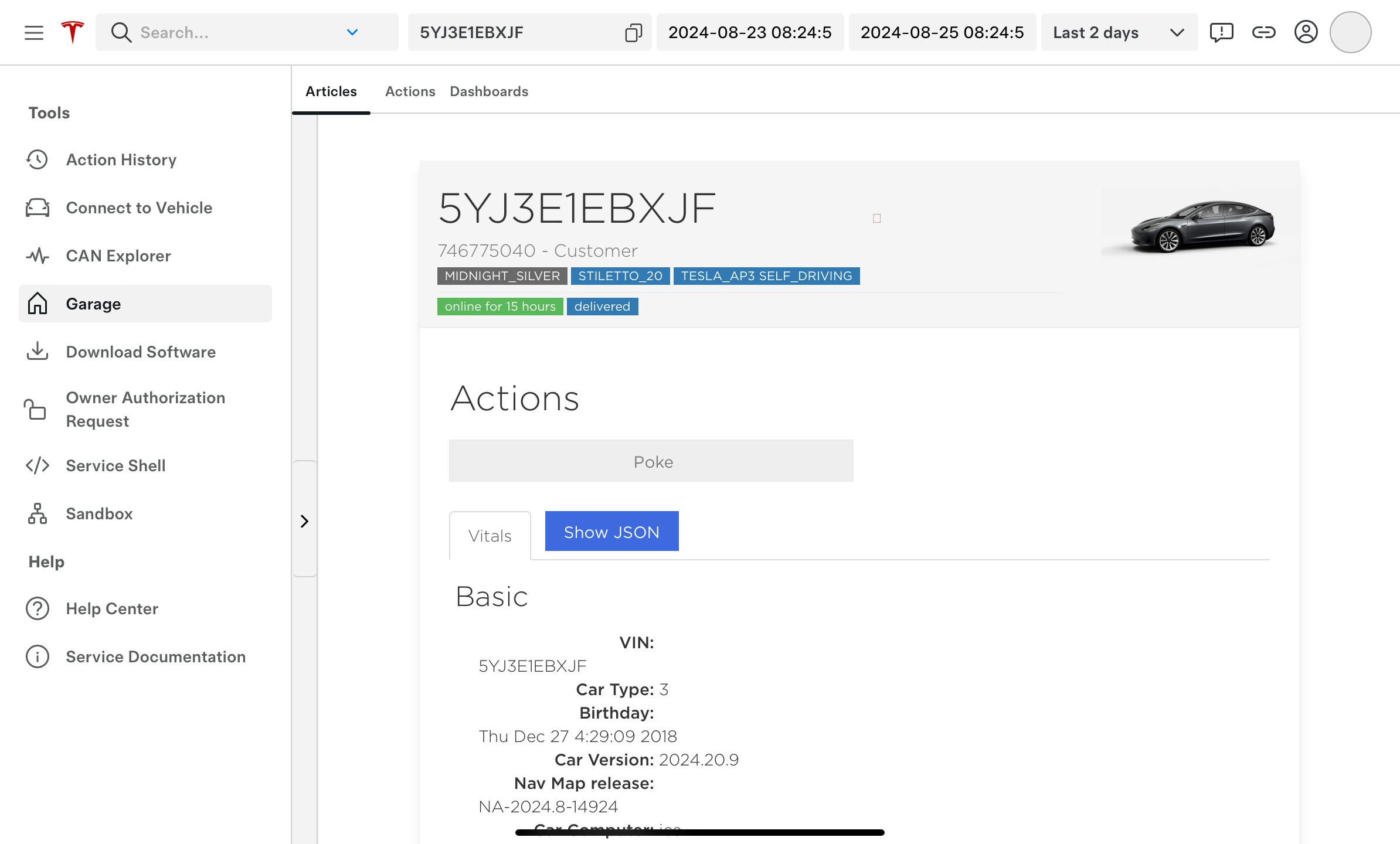Click the Model 3 vehicle thumbnail
1400x844 pixels.
1200,226
